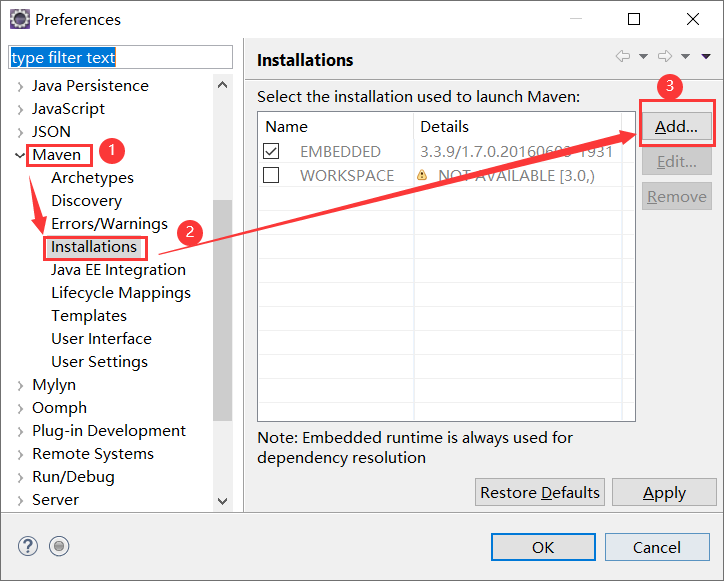The height and width of the screenshot is (581, 724).
Task: Expand the Remote Systems tree node
Action: pyautogui.click(x=20, y=454)
